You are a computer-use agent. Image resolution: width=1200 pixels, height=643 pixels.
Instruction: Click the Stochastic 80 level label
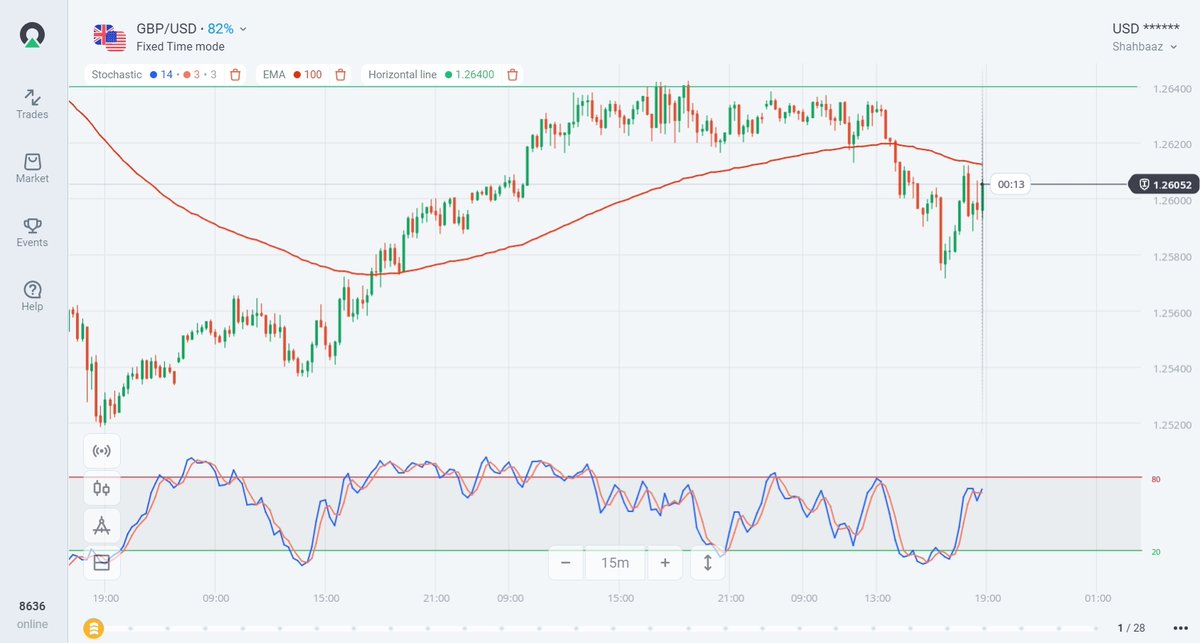(1155, 480)
